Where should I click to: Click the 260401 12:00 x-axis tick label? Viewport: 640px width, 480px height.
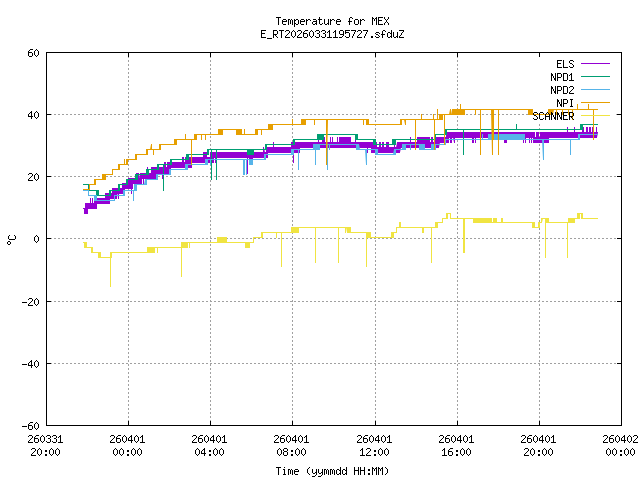click(x=373, y=445)
